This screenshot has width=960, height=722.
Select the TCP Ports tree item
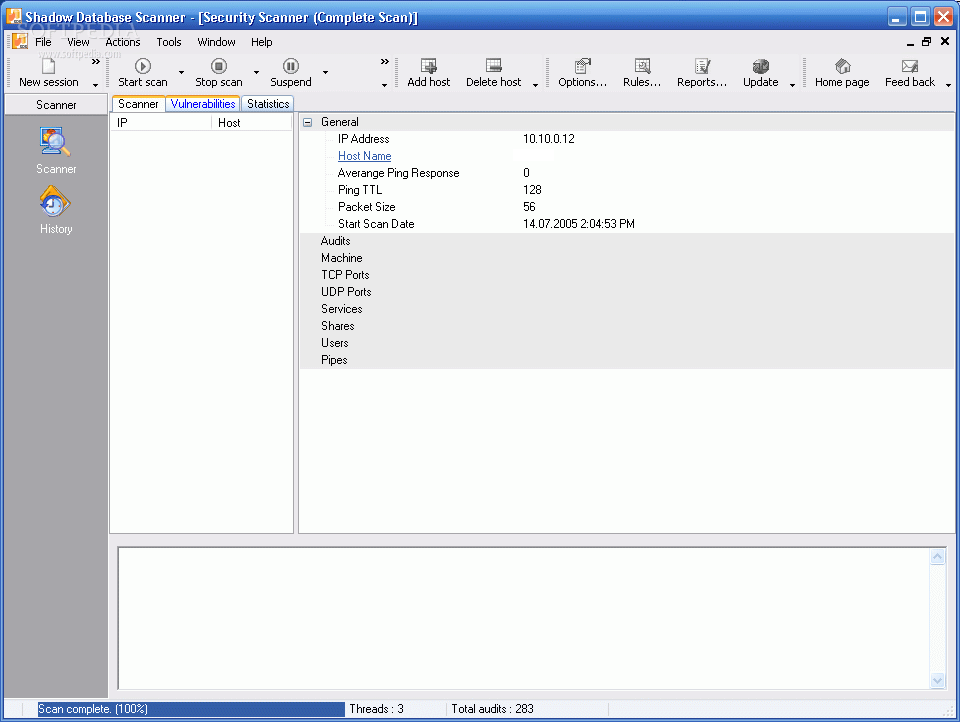click(x=345, y=275)
